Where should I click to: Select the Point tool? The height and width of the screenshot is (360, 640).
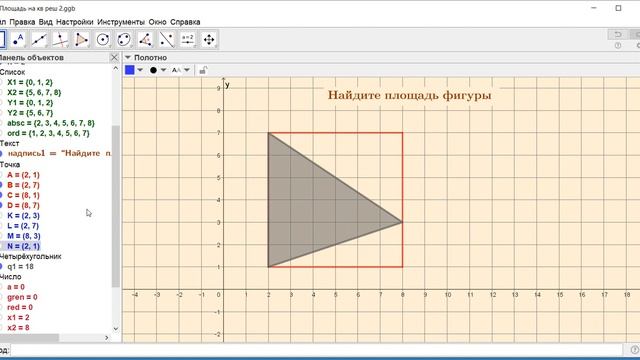point(18,40)
